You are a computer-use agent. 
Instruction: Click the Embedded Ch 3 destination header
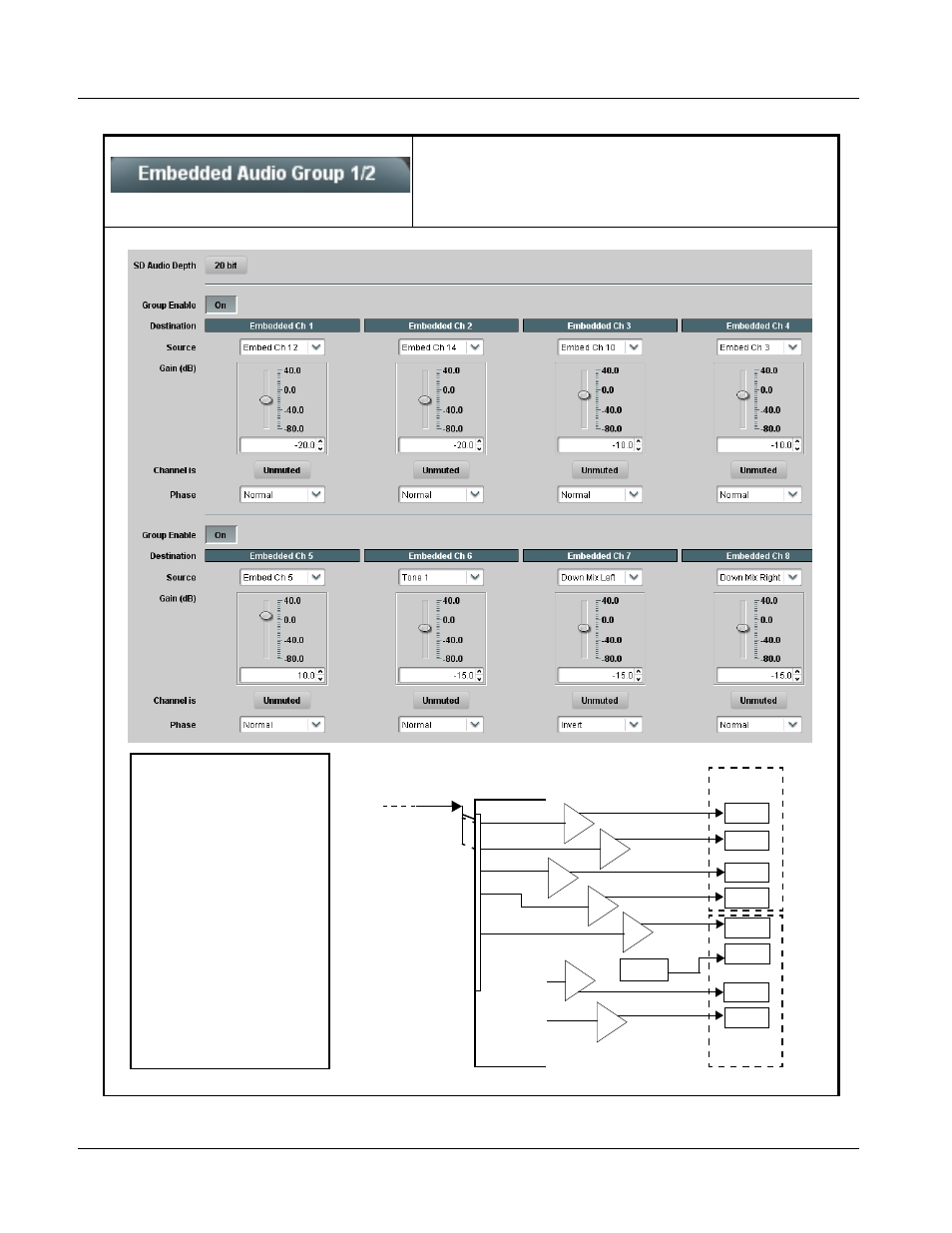pos(600,325)
